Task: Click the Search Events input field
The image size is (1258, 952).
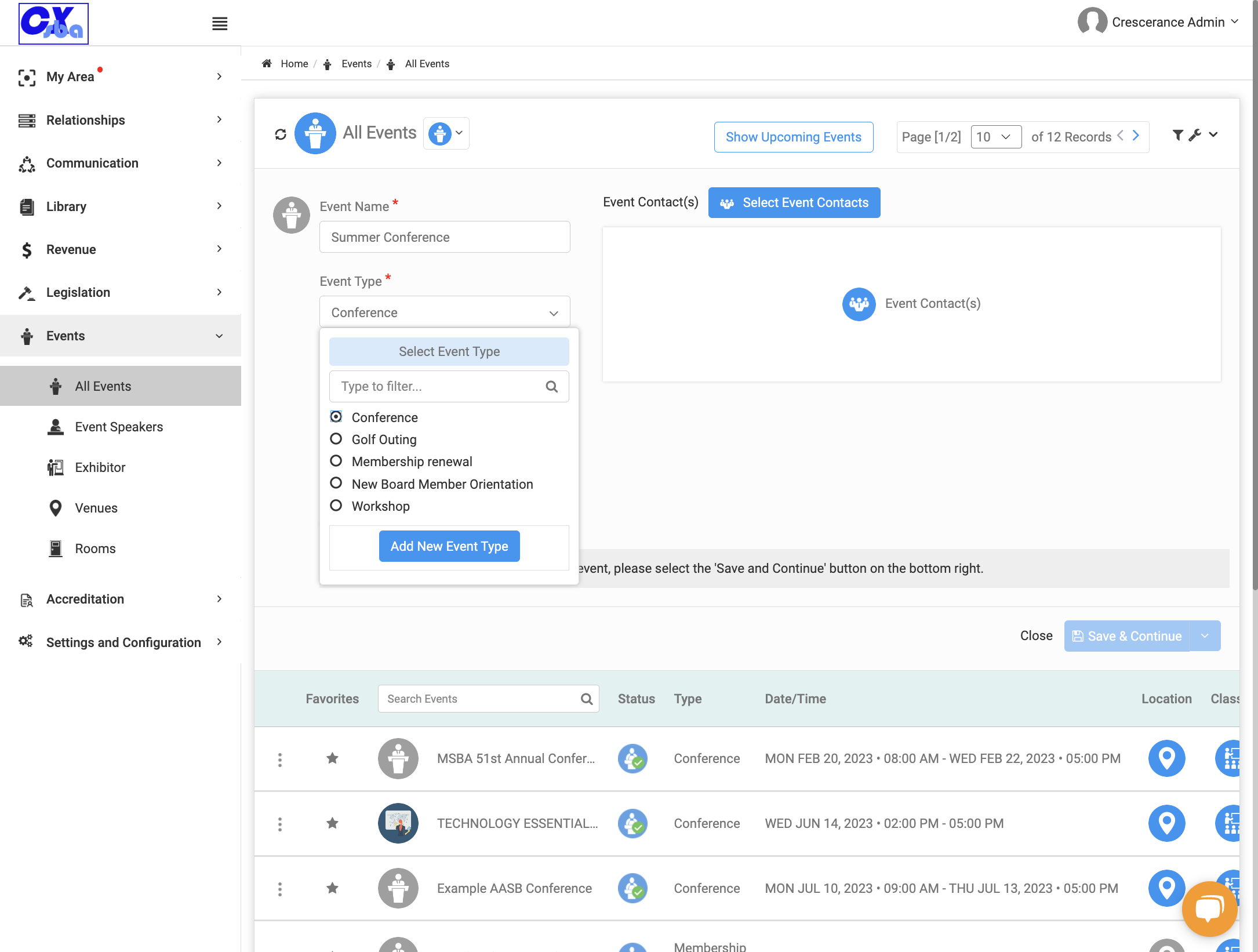Action: point(489,699)
